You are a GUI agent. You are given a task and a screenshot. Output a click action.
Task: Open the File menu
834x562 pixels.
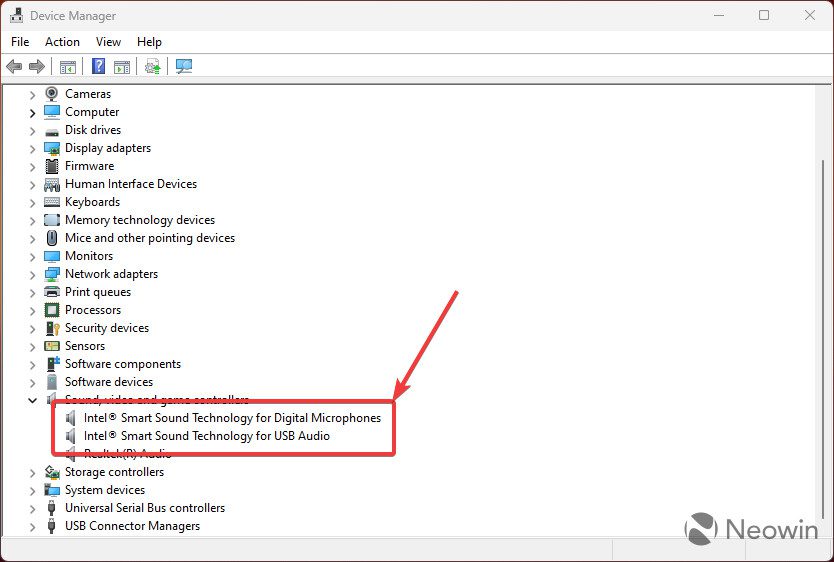20,42
